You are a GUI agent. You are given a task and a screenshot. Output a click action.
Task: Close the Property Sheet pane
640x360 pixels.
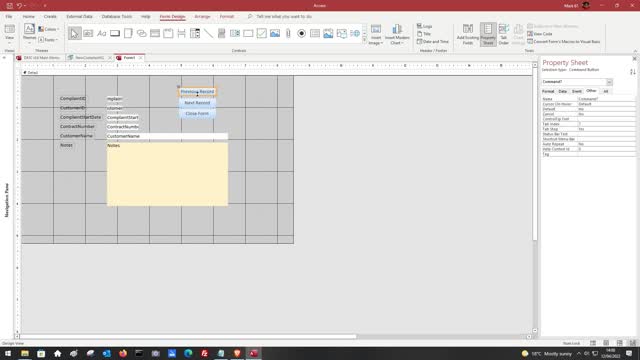coord(634,59)
